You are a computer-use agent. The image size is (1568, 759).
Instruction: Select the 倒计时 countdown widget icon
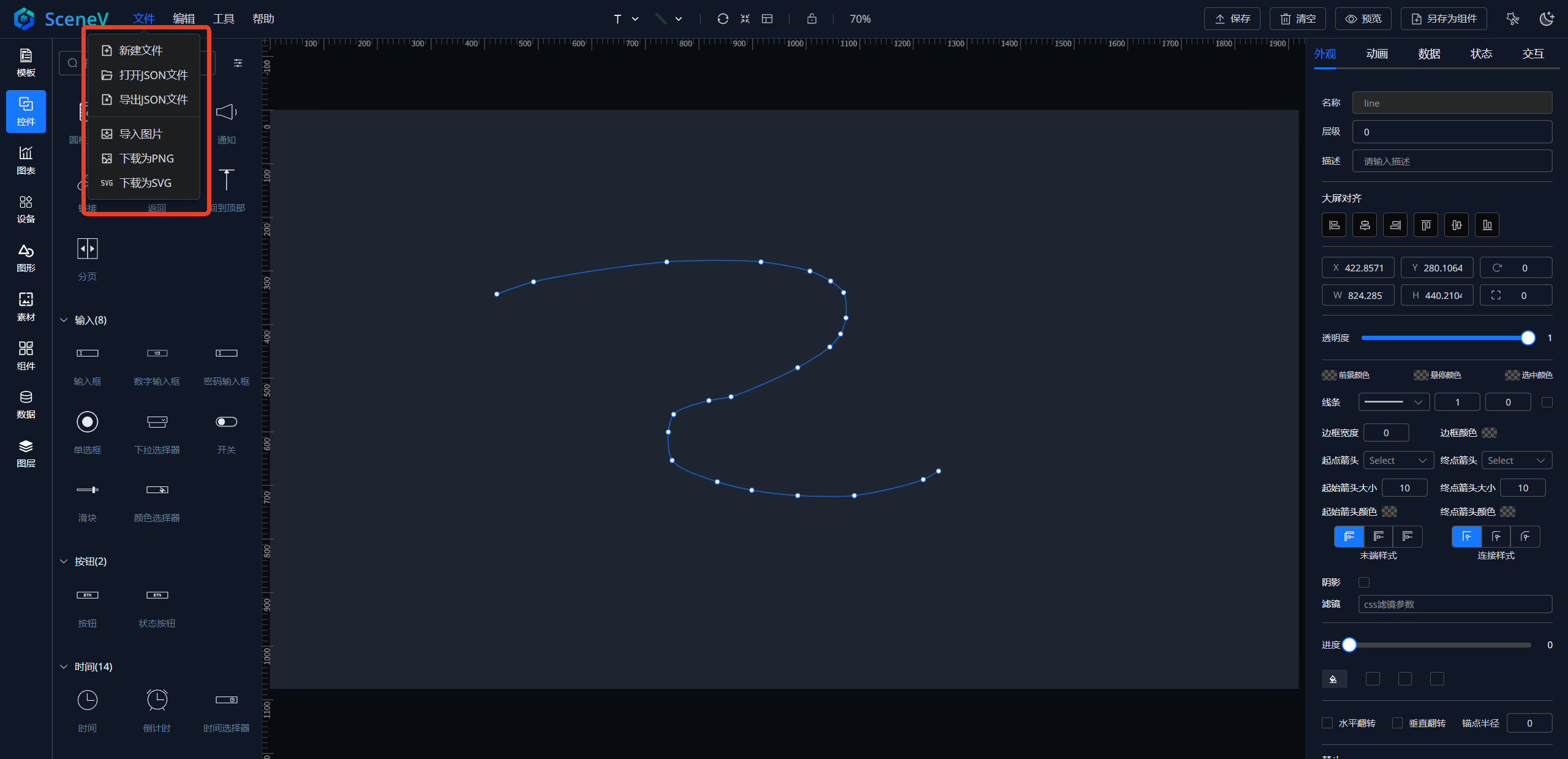157,701
